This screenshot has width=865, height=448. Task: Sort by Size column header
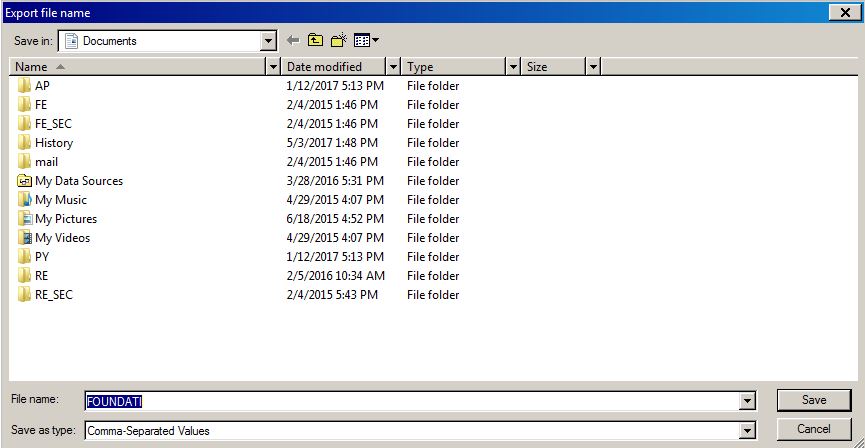click(x=554, y=67)
